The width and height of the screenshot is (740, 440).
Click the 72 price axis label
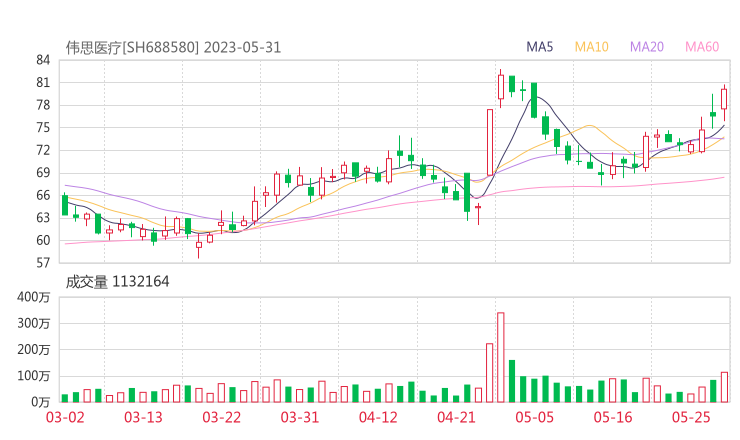(43, 150)
